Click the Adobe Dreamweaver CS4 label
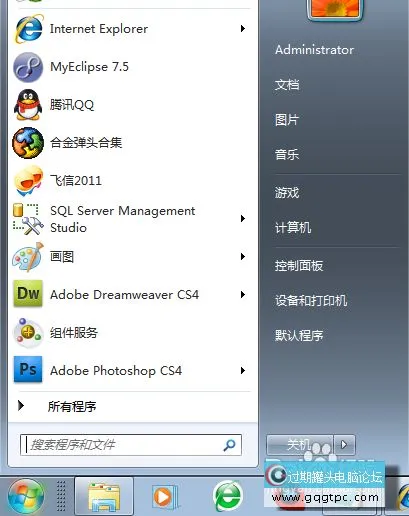 (x=124, y=295)
